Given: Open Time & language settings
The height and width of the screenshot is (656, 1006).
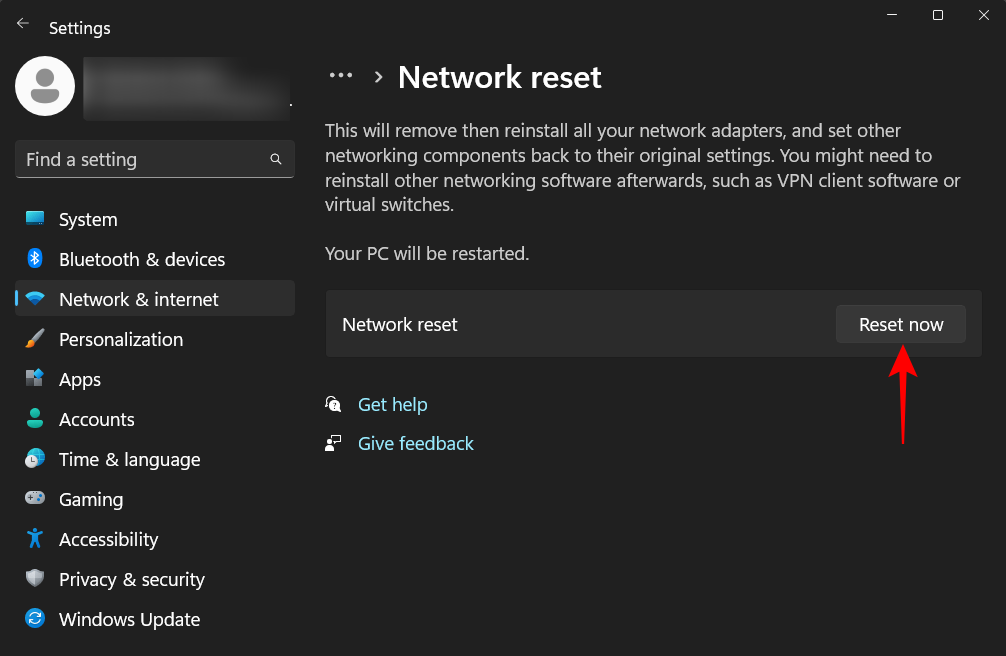Looking at the screenshot, I should [127, 459].
